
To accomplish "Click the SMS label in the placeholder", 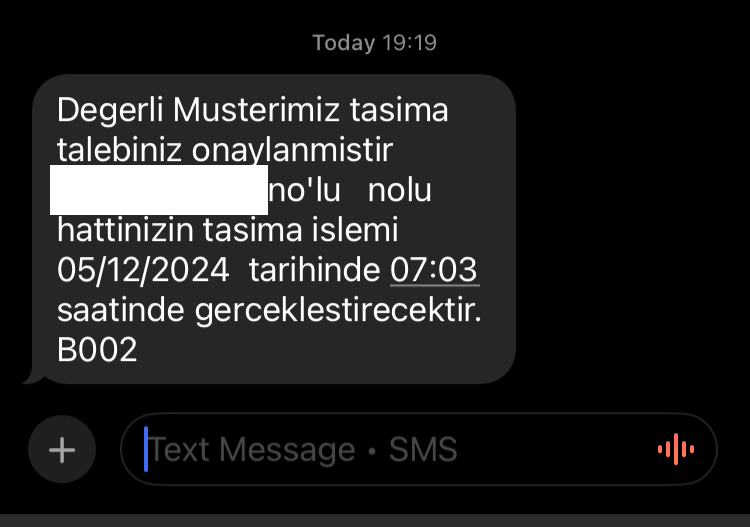I will click(x=423, y=449).
